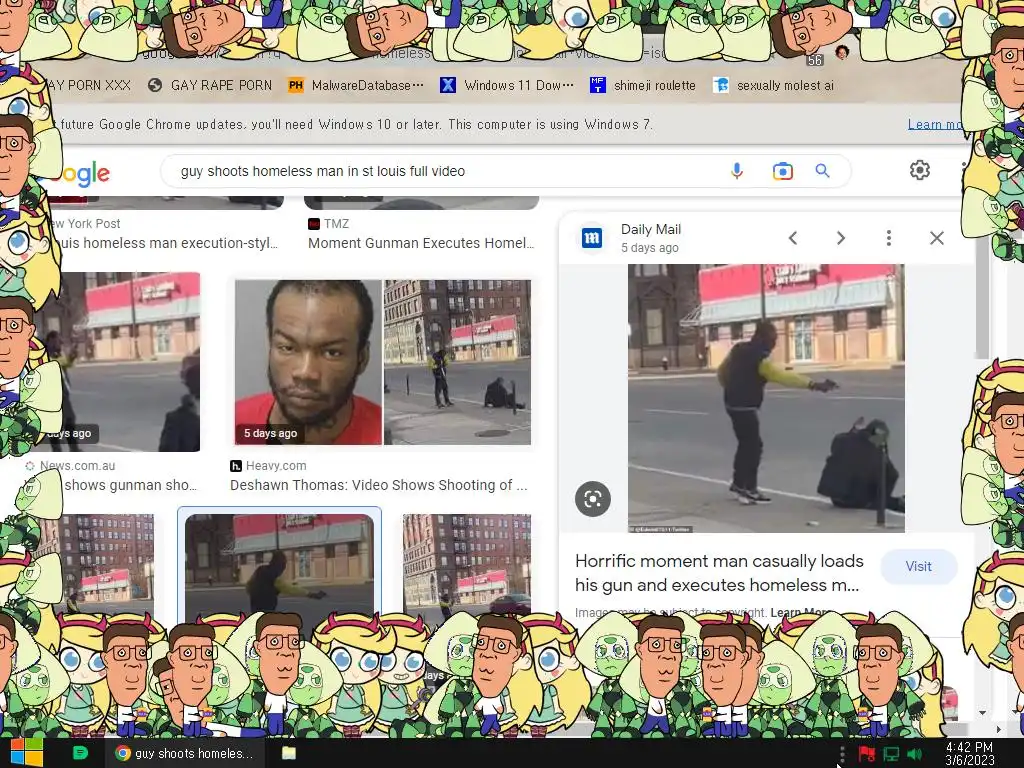Click the highlighted selected image thumbnail
This screenshot has height=768, width=1024.
[280, 565]
